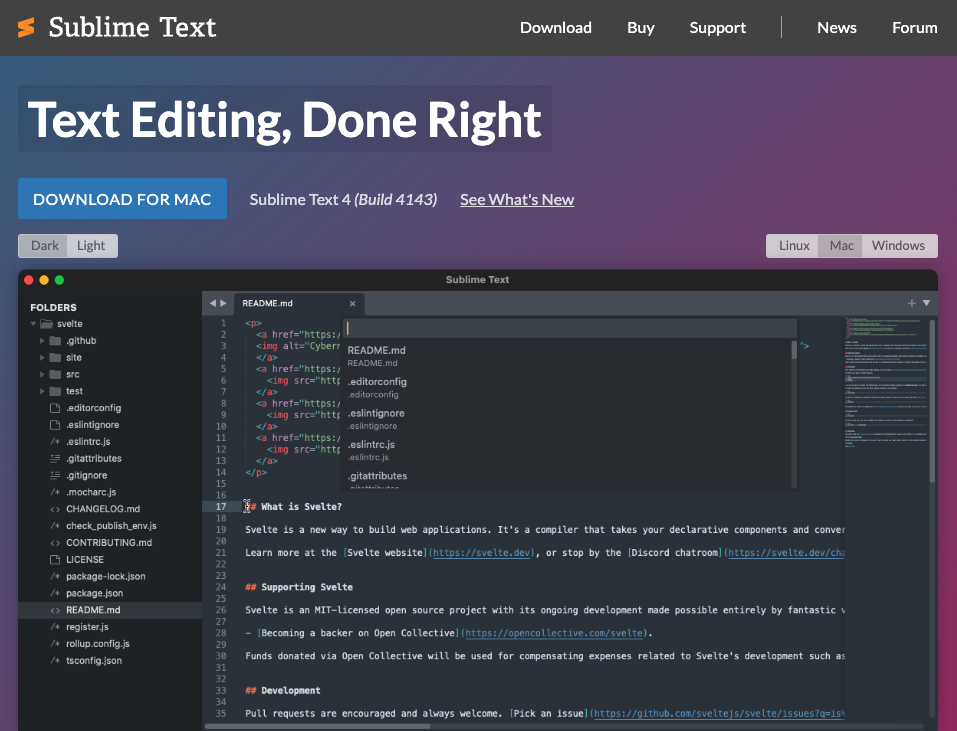This screenshot has width=957, height=731.
Task: Select README.md in Goto Anything results
Action: (x=568, y=356)
